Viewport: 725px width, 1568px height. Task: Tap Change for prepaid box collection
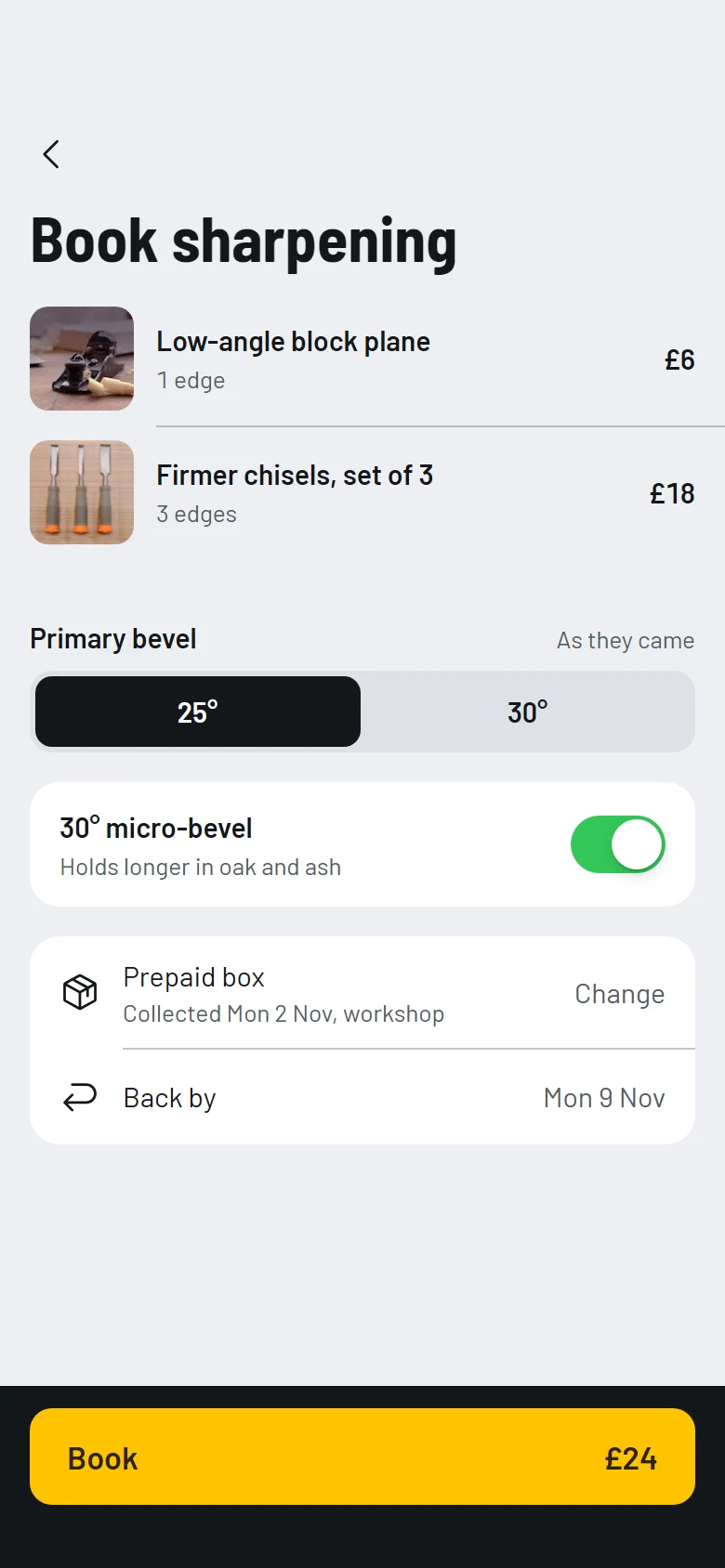pyautogui.click(x=620, y=994)
